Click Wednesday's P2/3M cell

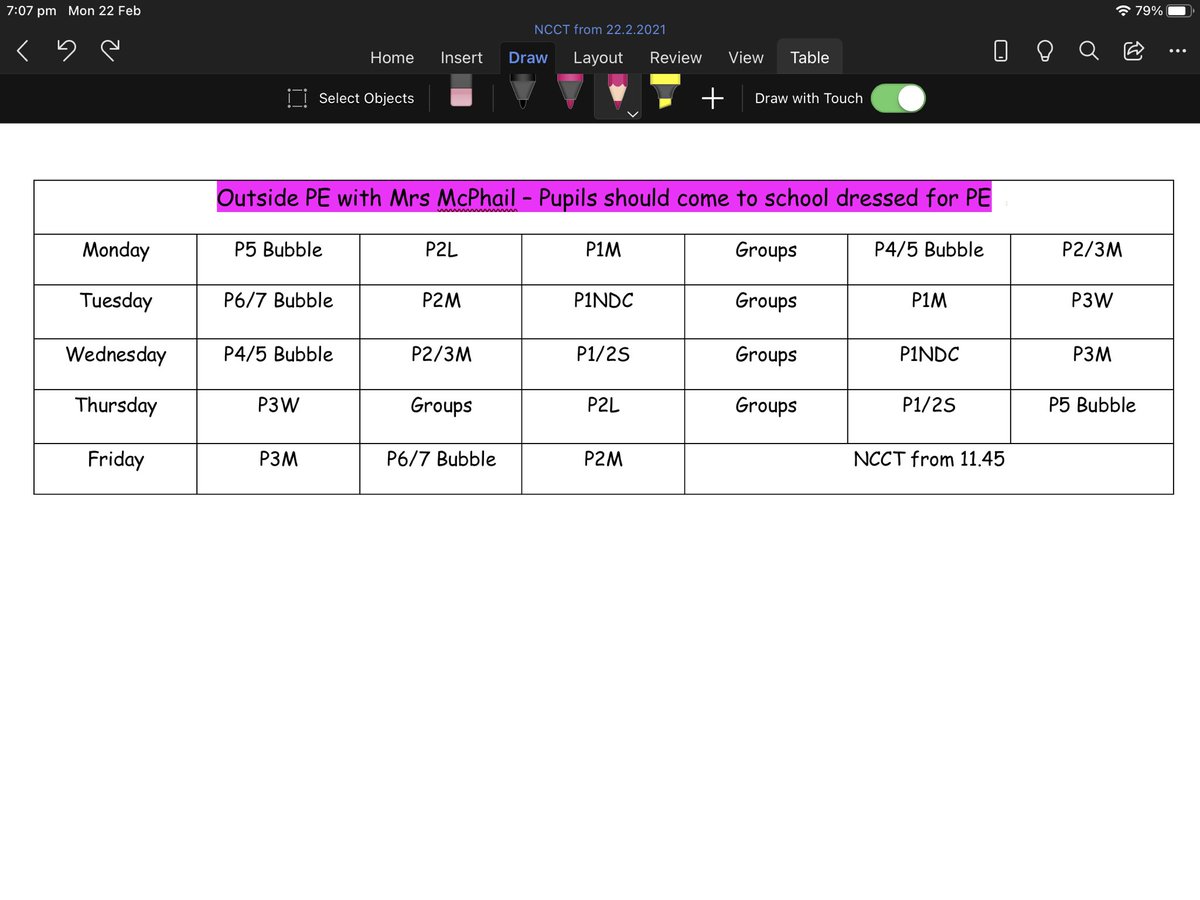441,364
